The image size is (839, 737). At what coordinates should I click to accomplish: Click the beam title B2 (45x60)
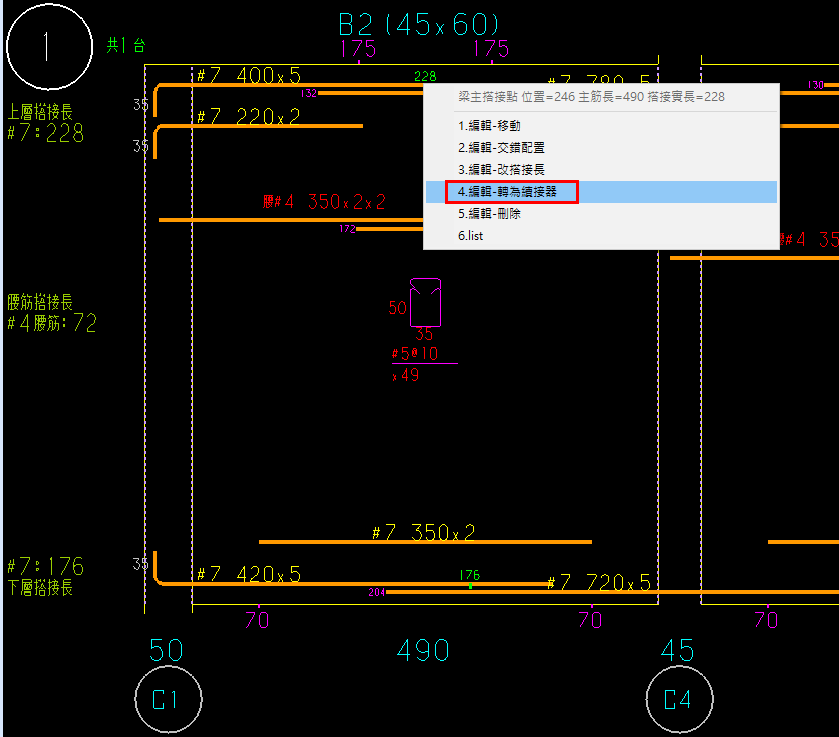click(419, 24)
